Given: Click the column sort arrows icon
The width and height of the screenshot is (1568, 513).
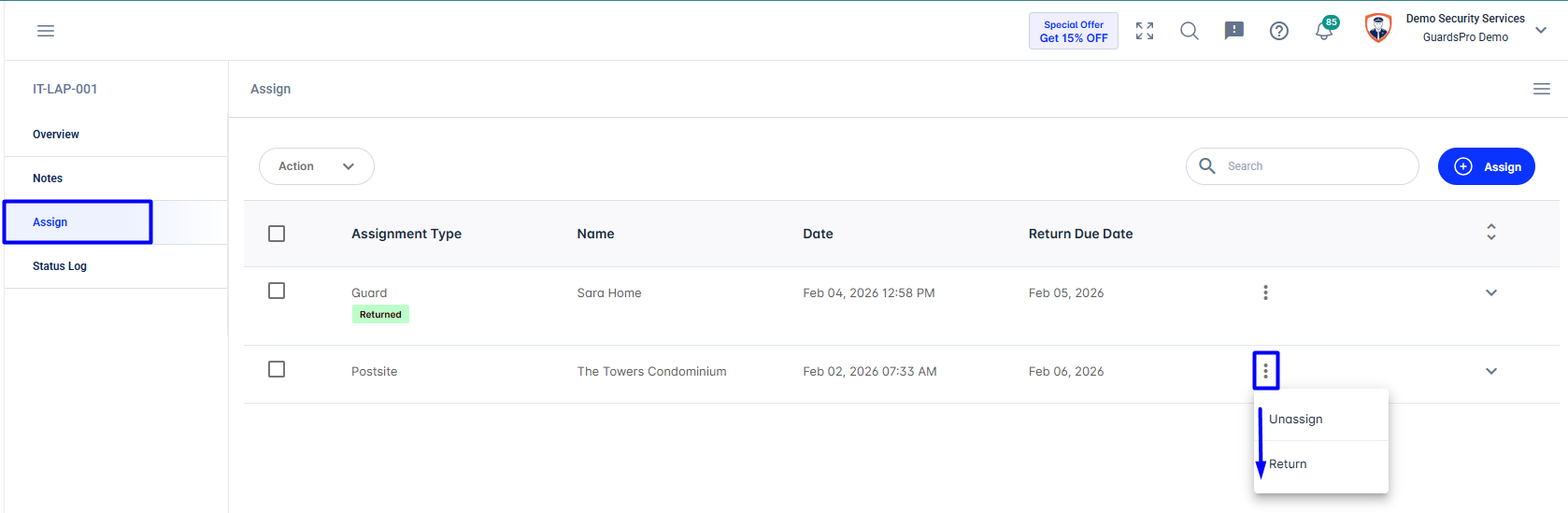Looking at the screenshot, I should point(1491,232).
